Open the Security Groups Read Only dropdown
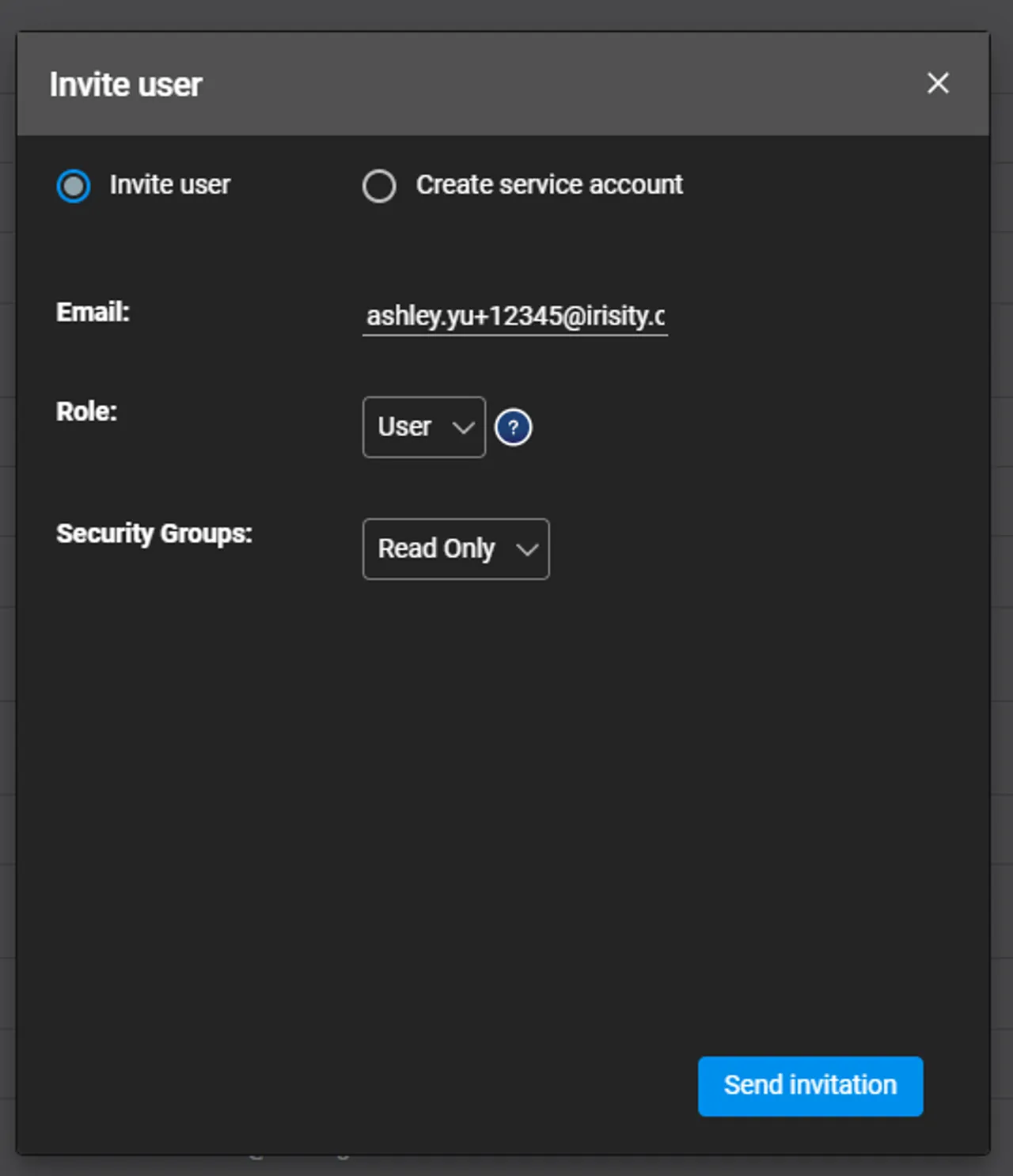The height and width of the screenshot is (1176, 1013). pos(455,549)
